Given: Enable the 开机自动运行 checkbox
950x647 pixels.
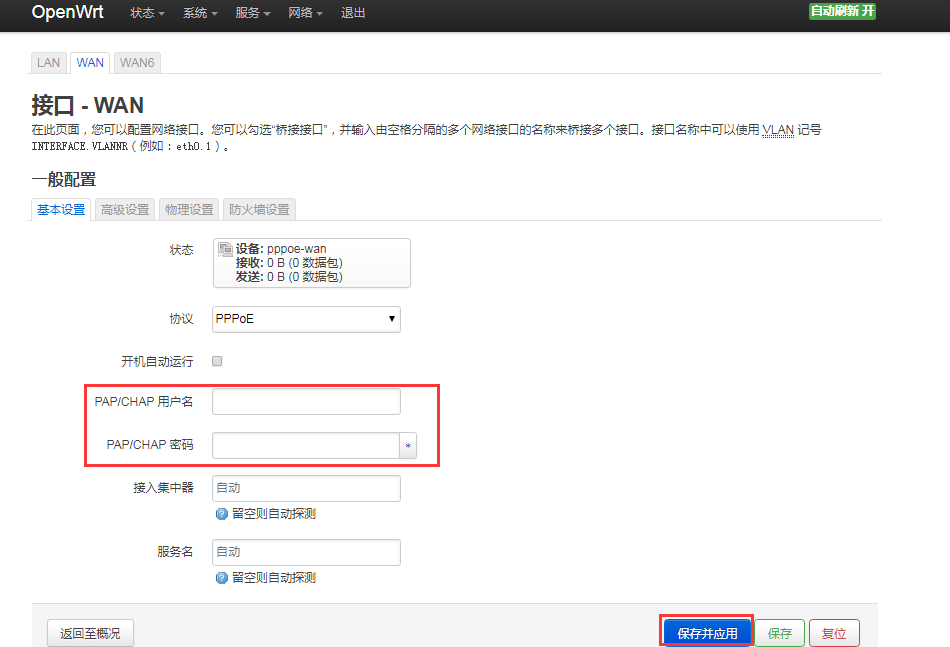Looking at the screenshot, I should pos(217,361).
